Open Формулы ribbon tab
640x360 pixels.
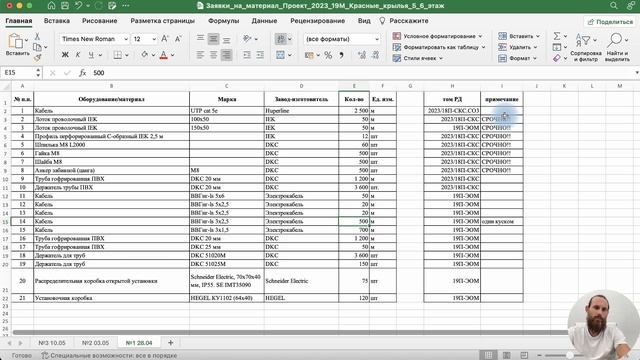223,21
